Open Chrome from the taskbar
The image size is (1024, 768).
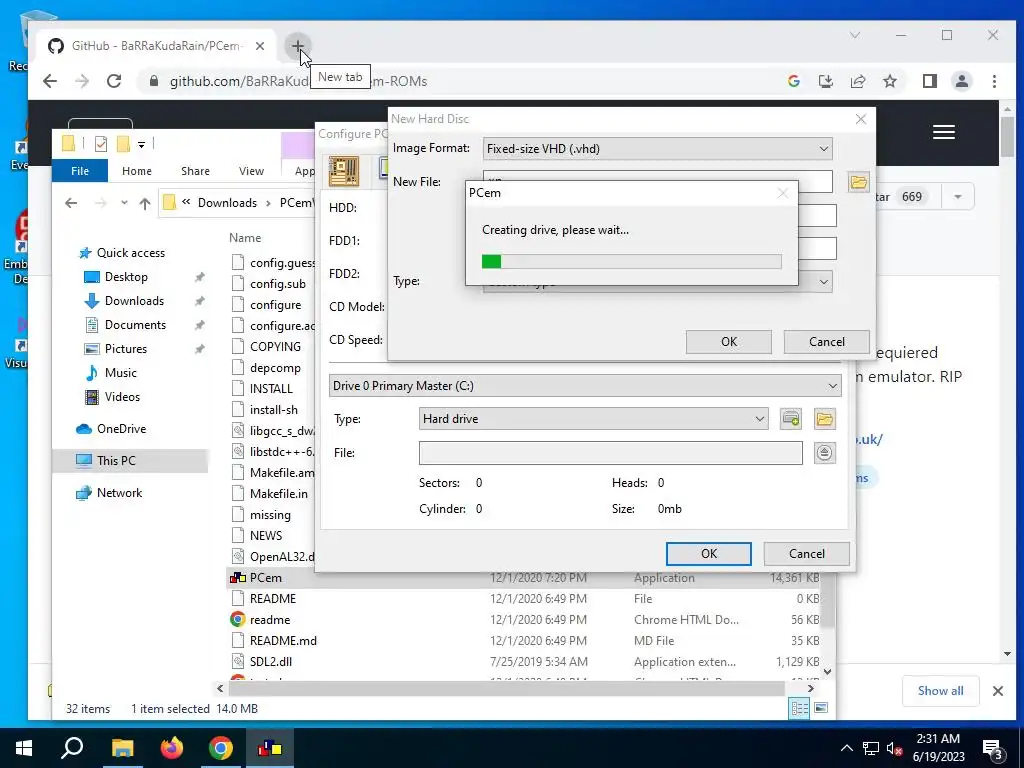tap(221, 748)
